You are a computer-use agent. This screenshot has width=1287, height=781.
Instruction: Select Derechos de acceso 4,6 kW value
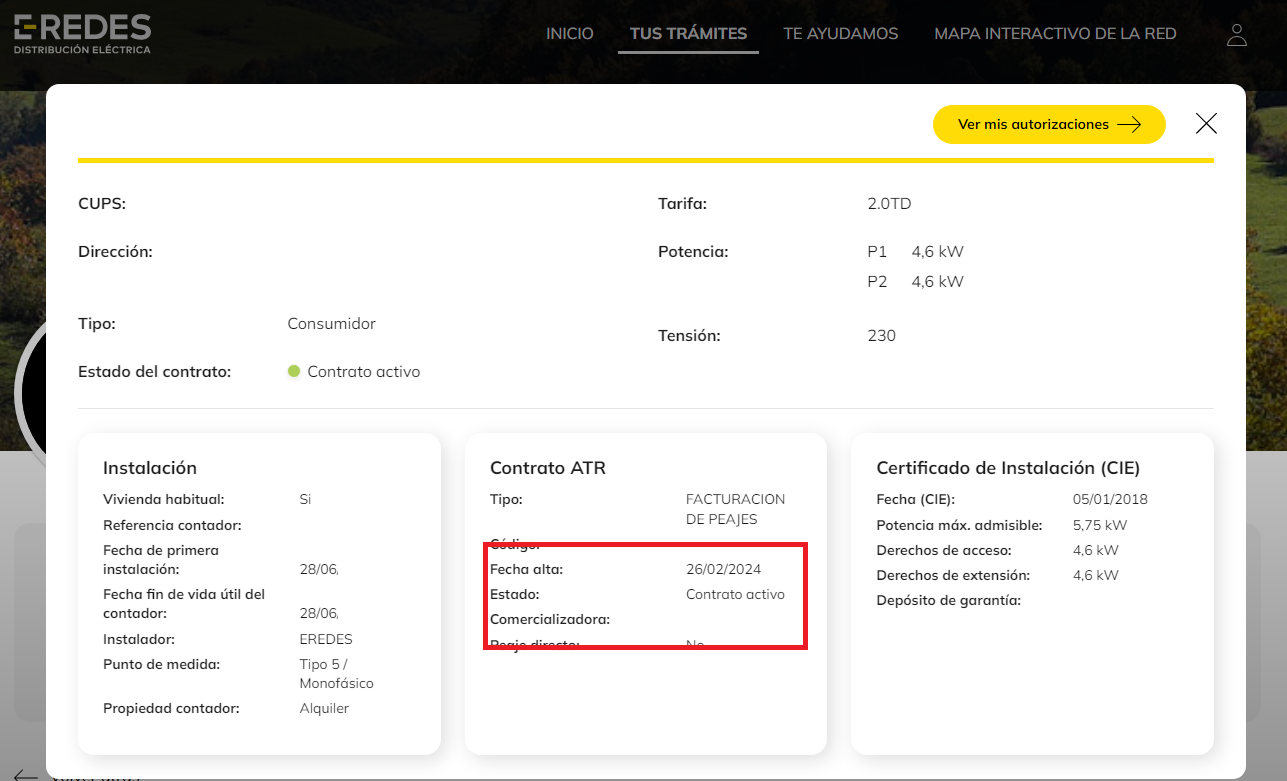(1096, 550)
